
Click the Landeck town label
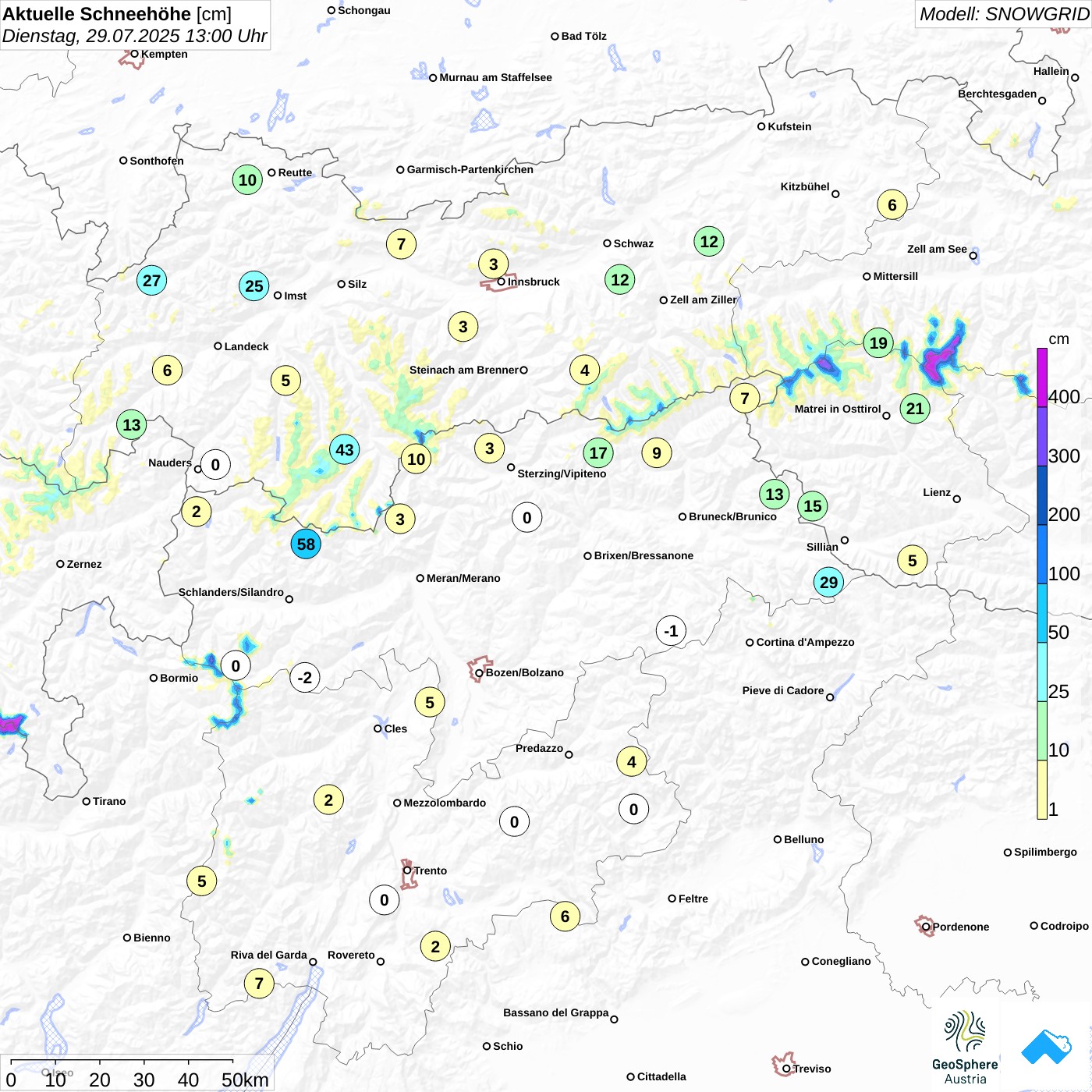click(x=246, y=346)
